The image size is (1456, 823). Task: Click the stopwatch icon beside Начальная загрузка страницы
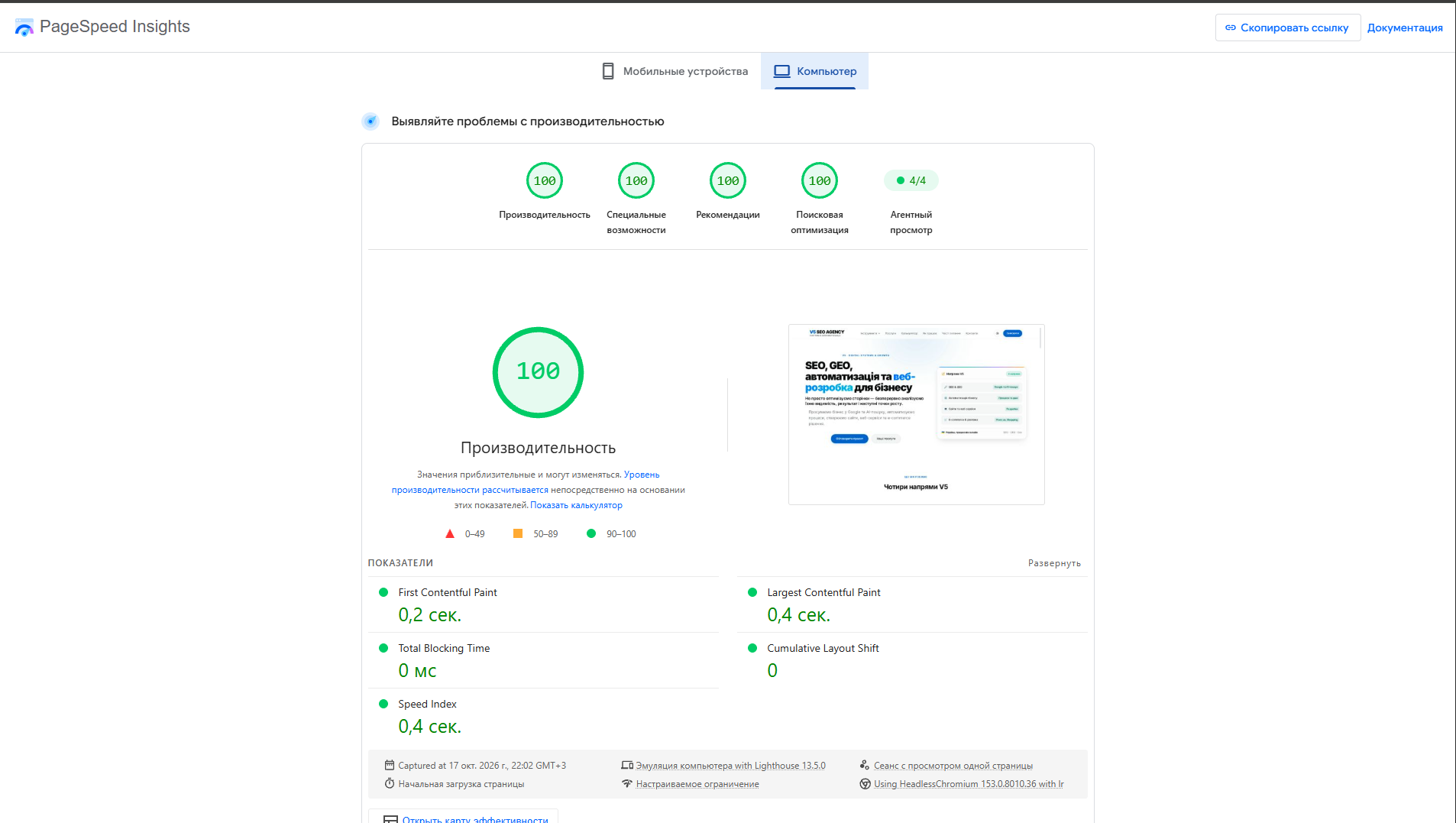390,783
